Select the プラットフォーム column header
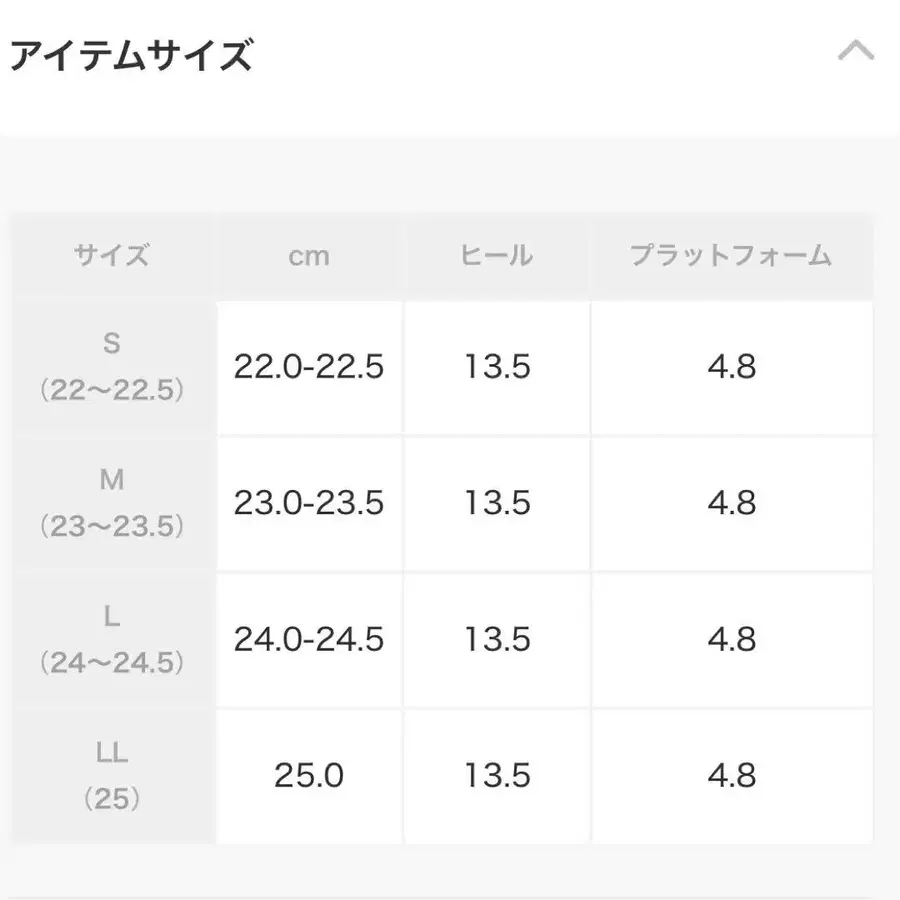Screen dimensions: 900x900 (x=731, y=256)
